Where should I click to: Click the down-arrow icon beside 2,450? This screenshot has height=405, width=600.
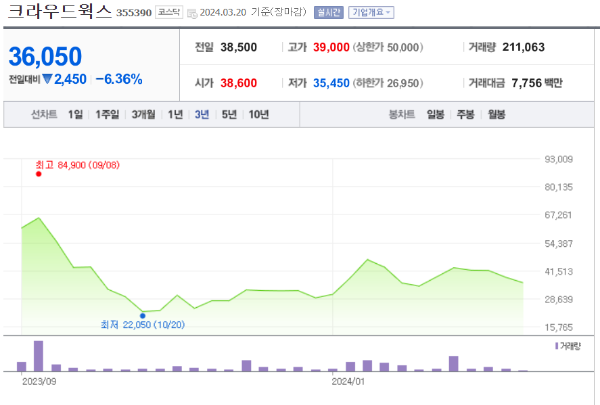pos(47,79)
